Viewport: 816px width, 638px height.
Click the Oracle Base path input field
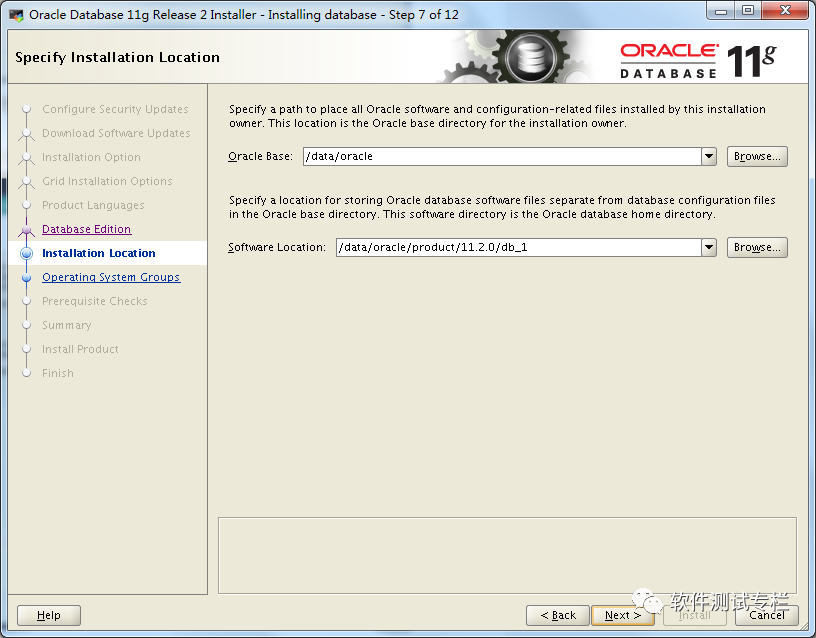(502, 157)
